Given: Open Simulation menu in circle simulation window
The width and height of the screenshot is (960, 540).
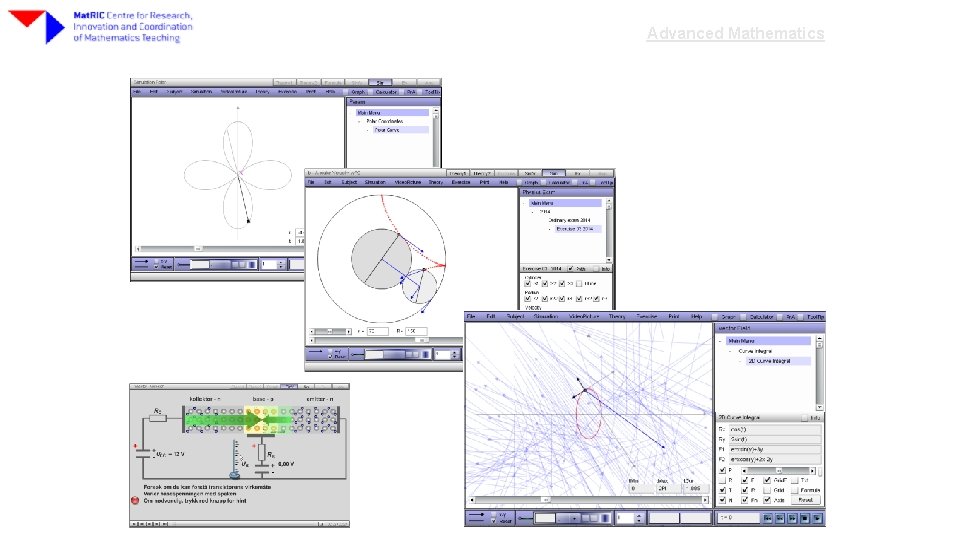Looking at the screenshot, I should click(375, 182).
